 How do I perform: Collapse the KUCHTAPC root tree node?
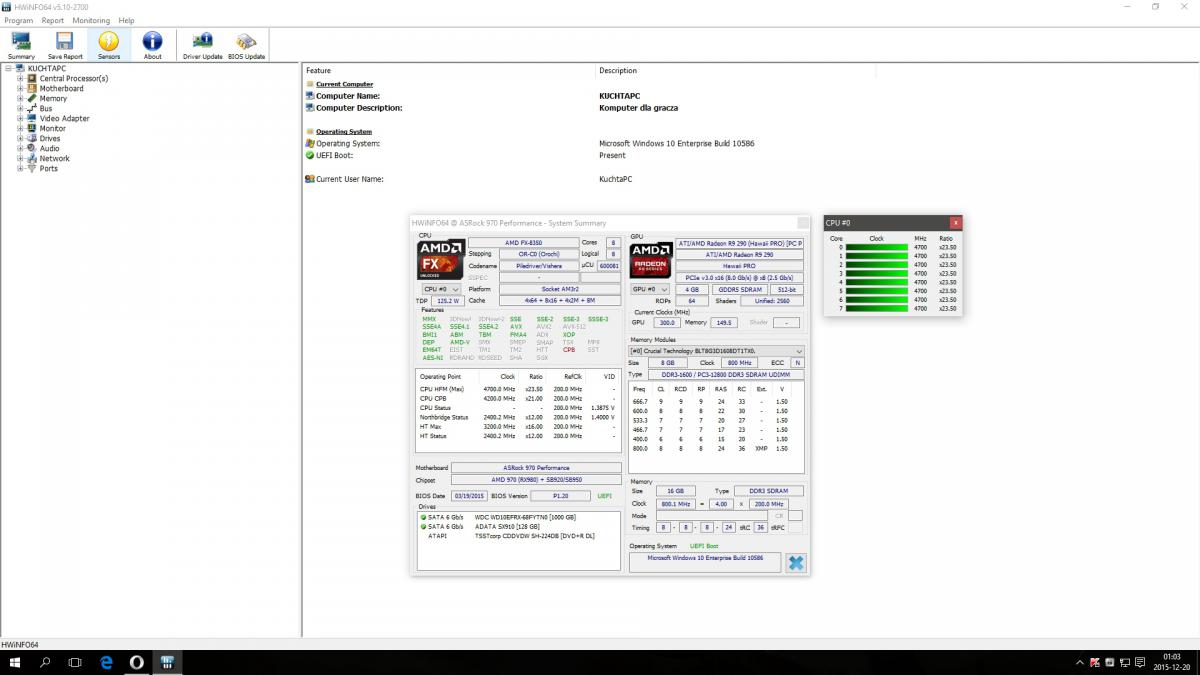click(8, 68)
